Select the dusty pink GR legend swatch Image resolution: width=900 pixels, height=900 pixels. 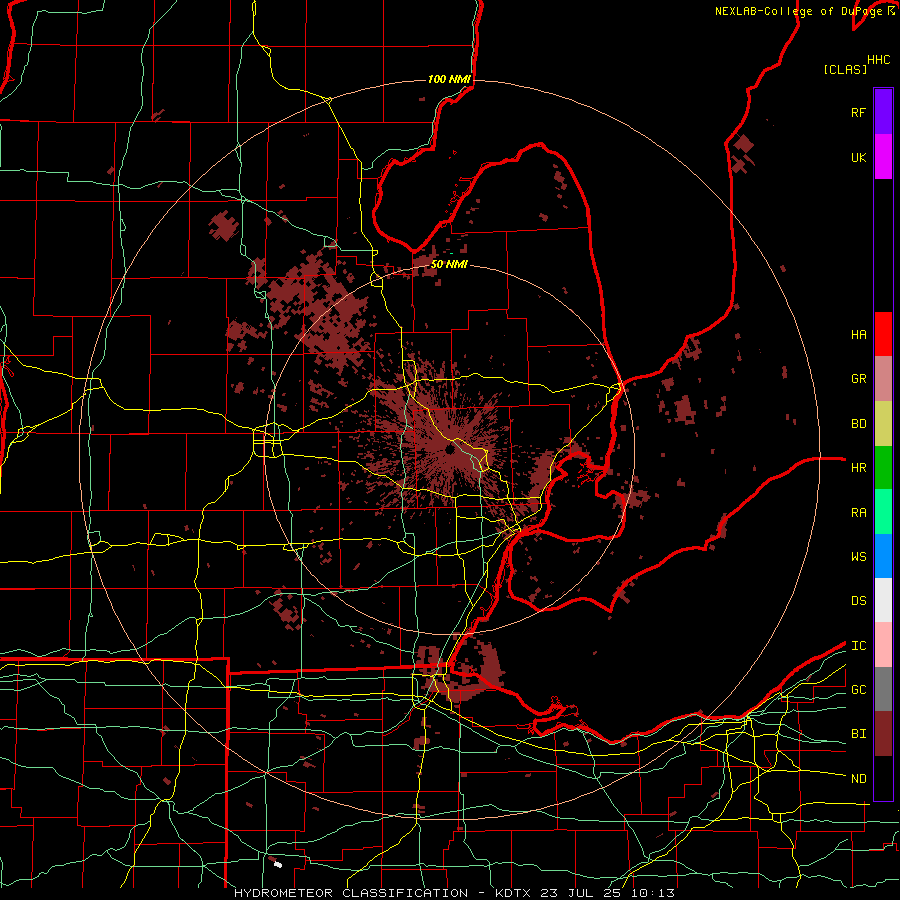(883, 379)
